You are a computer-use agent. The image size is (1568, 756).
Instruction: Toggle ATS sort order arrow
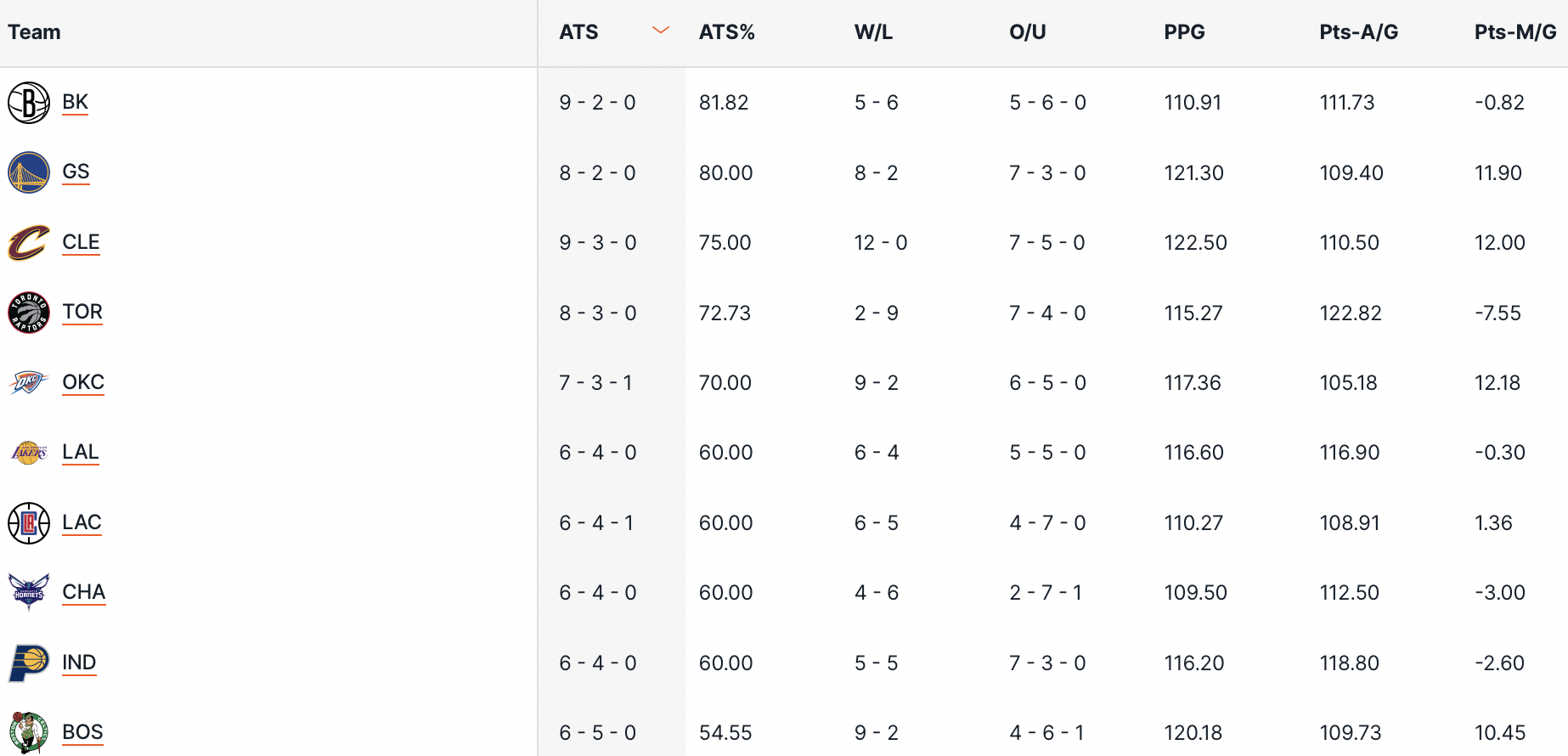tap(660, 31)
